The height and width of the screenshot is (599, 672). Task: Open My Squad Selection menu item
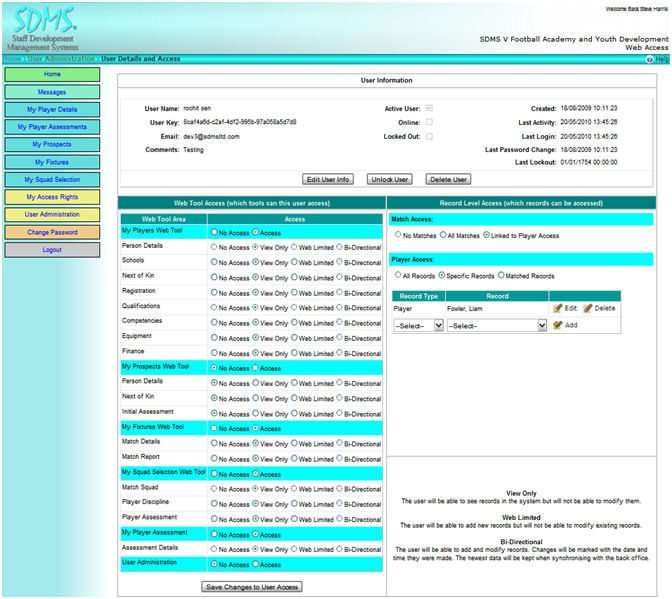(x=52, y=180)
